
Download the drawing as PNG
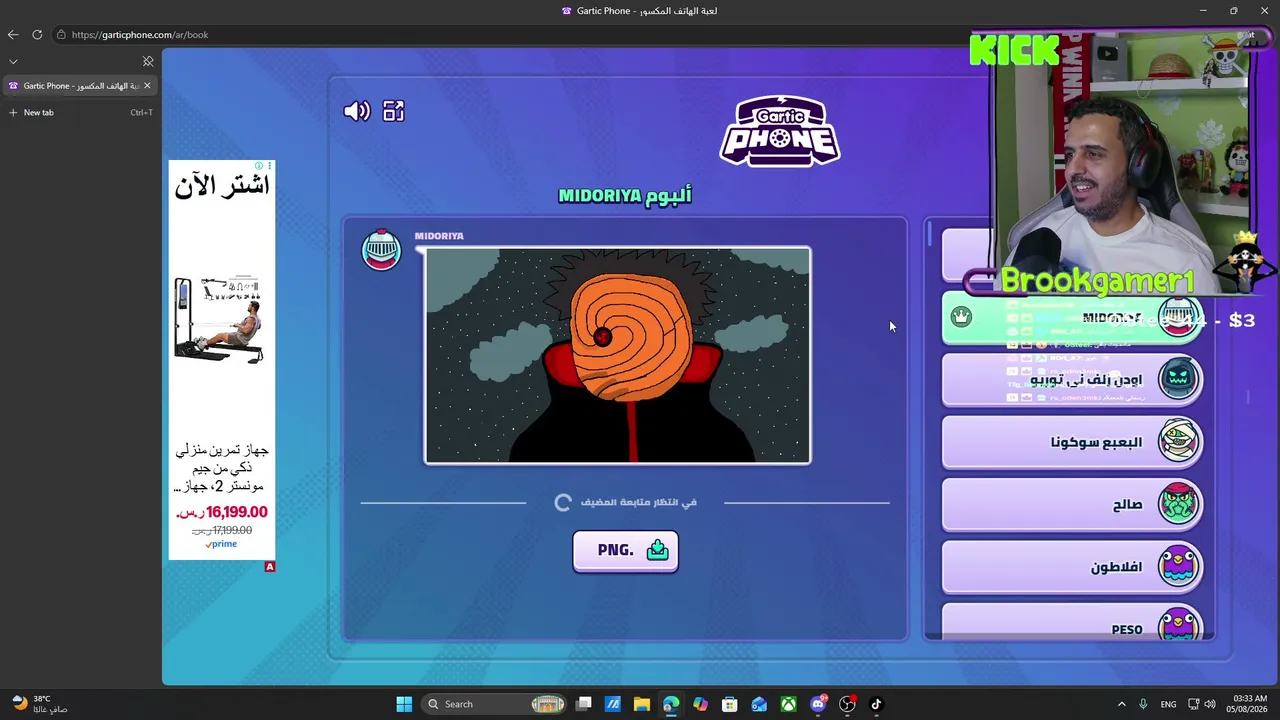[625, 551]
